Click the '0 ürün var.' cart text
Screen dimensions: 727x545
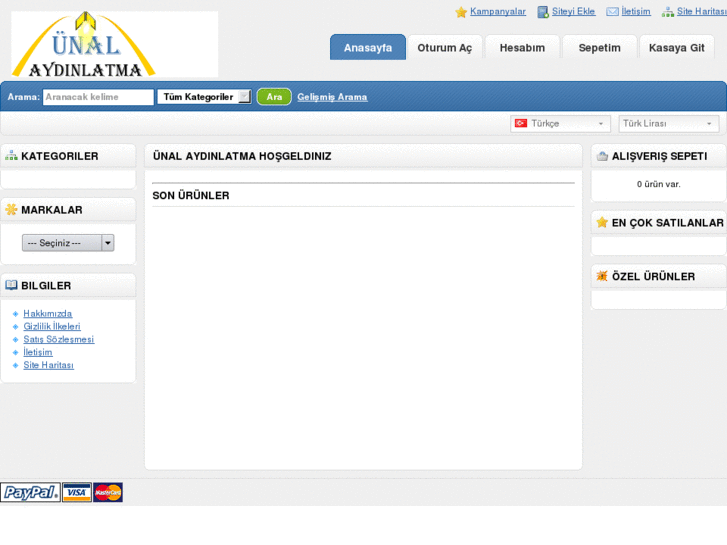coord(658,184)
